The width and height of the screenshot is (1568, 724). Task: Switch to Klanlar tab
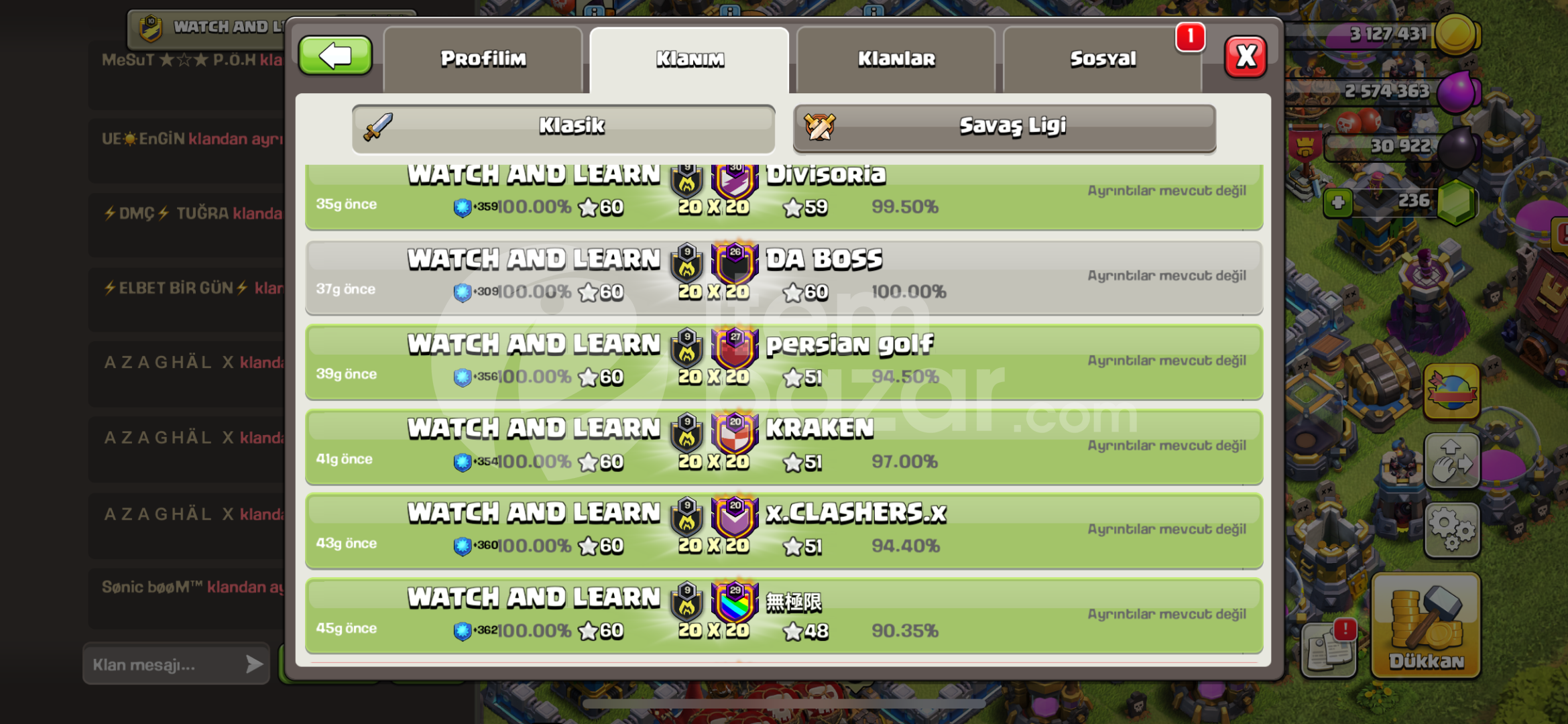896,59
